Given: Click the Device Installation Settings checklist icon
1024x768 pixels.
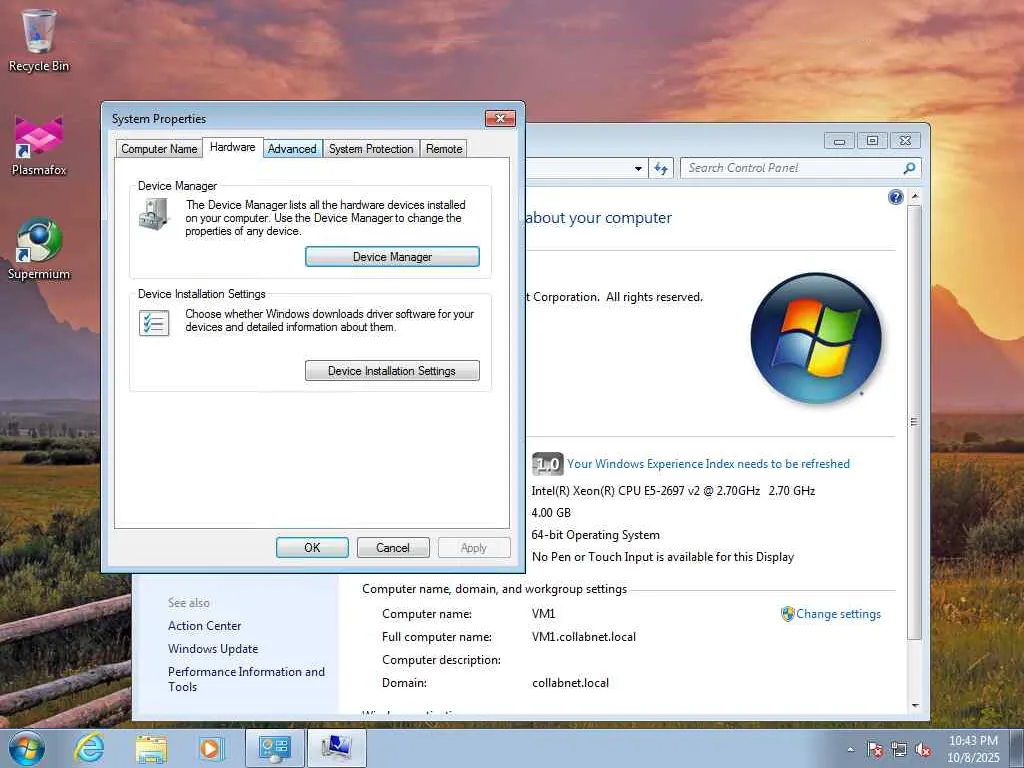Looking at the screenshot, I should 154,323.
